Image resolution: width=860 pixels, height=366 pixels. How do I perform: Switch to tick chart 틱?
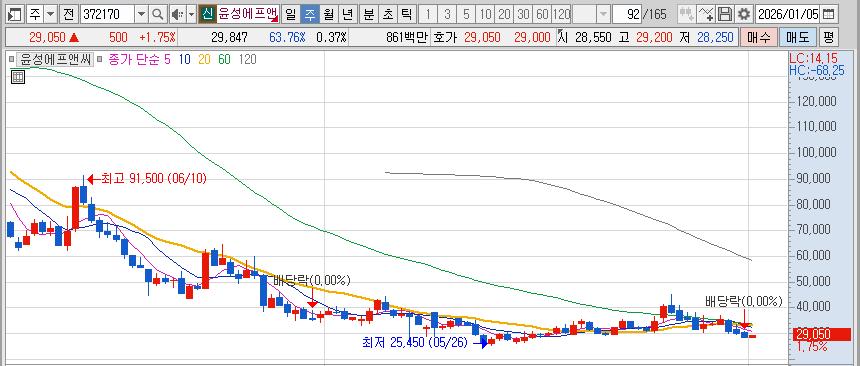point(406,14)
